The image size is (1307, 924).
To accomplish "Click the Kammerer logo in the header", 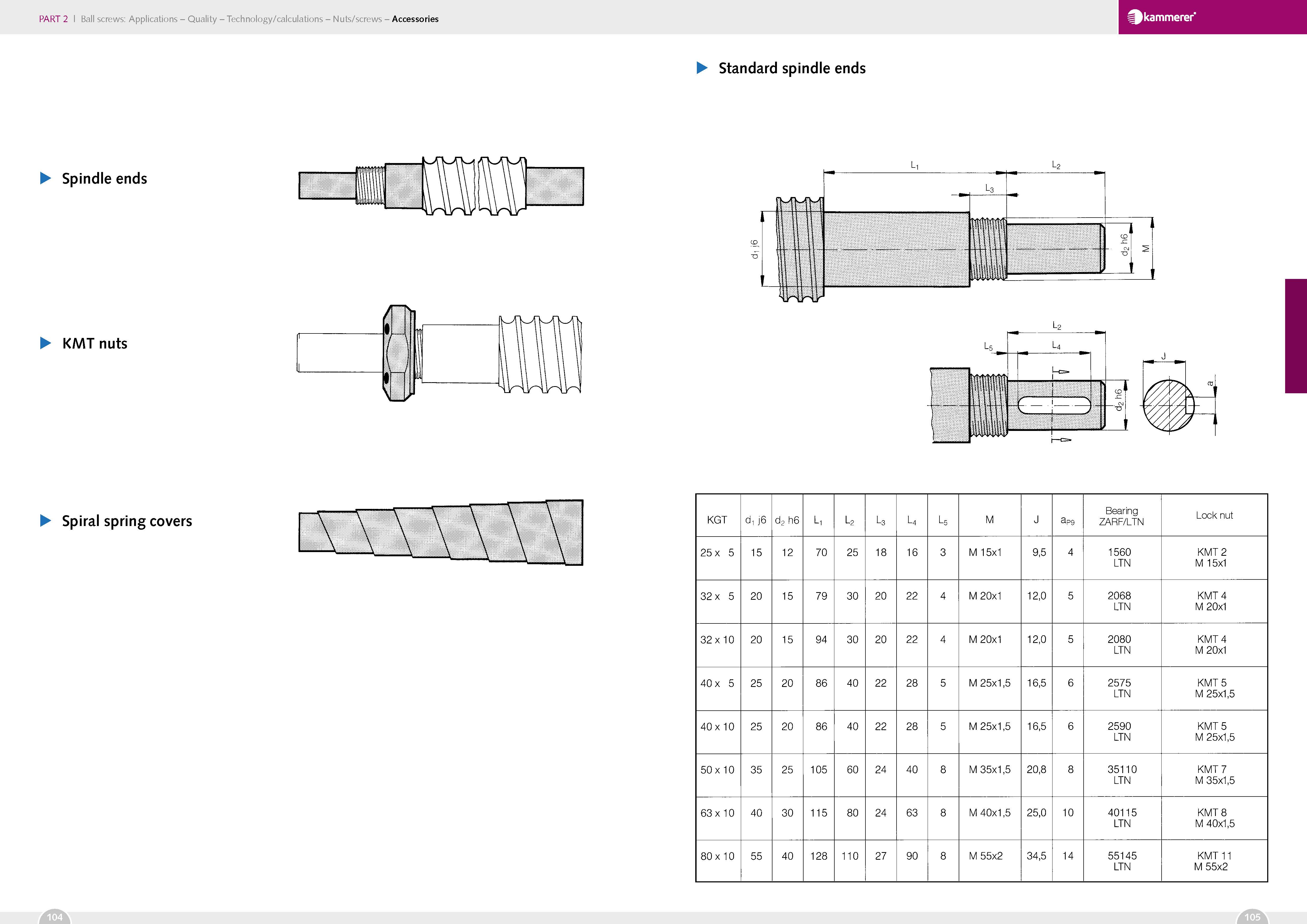I will 1161,17.
